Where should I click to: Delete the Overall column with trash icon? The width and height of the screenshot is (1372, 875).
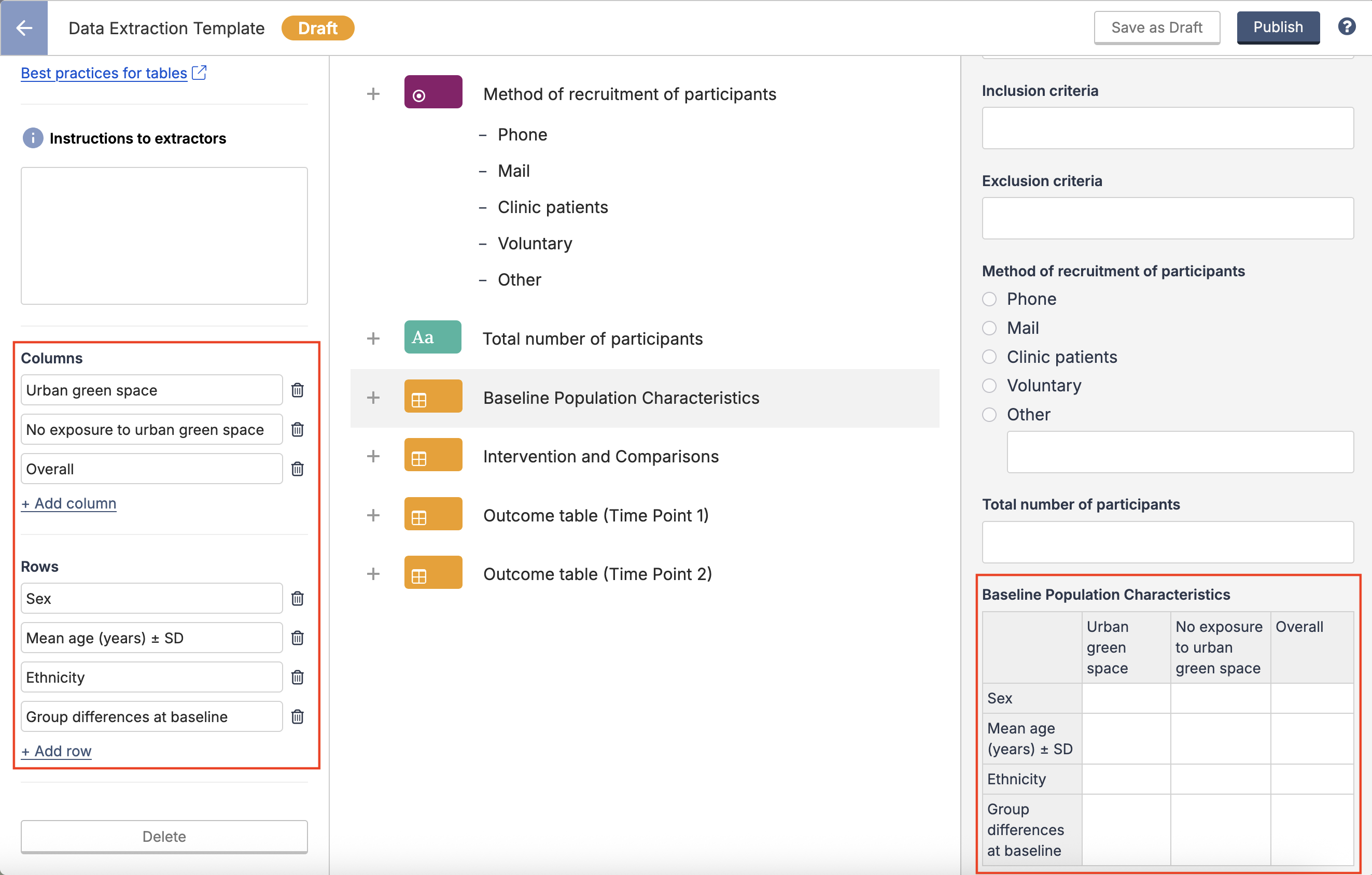[x=298, y=469]
